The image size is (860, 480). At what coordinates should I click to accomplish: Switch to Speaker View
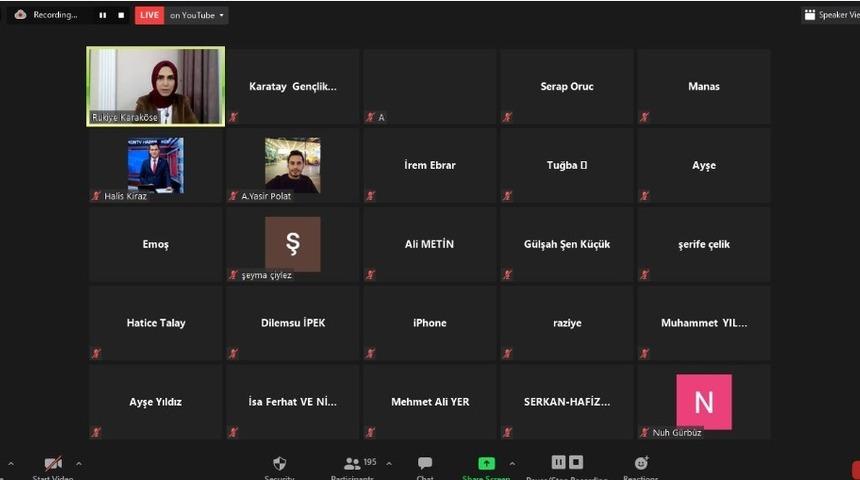pyautogui.click(x=830, y=15)
